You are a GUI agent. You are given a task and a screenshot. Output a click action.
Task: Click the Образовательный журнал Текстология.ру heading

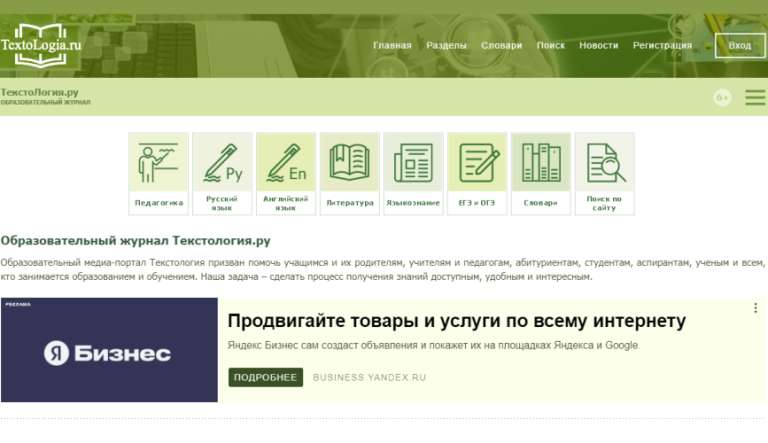point(136,241)
